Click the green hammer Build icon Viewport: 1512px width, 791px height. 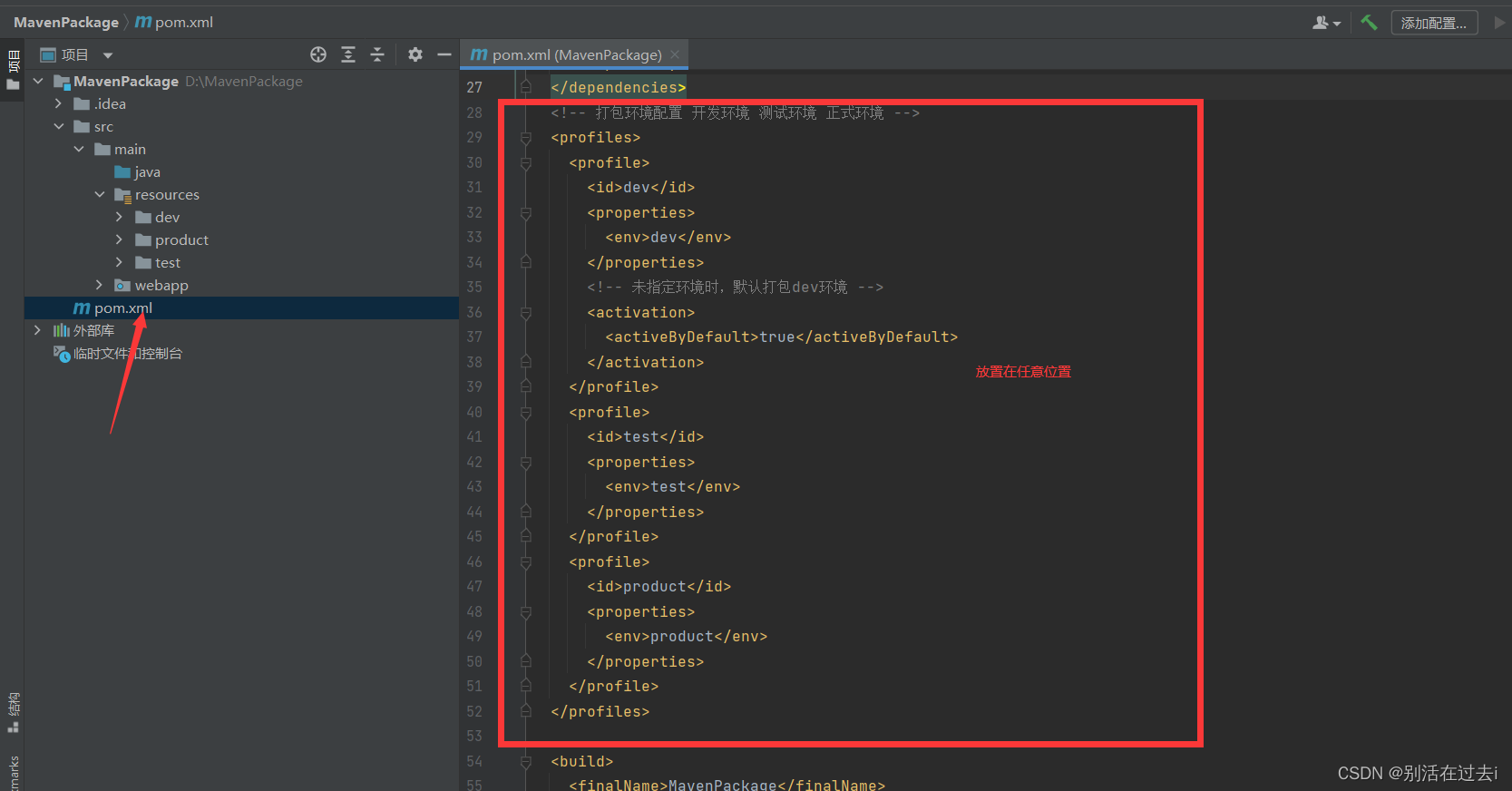point(1369,23)
